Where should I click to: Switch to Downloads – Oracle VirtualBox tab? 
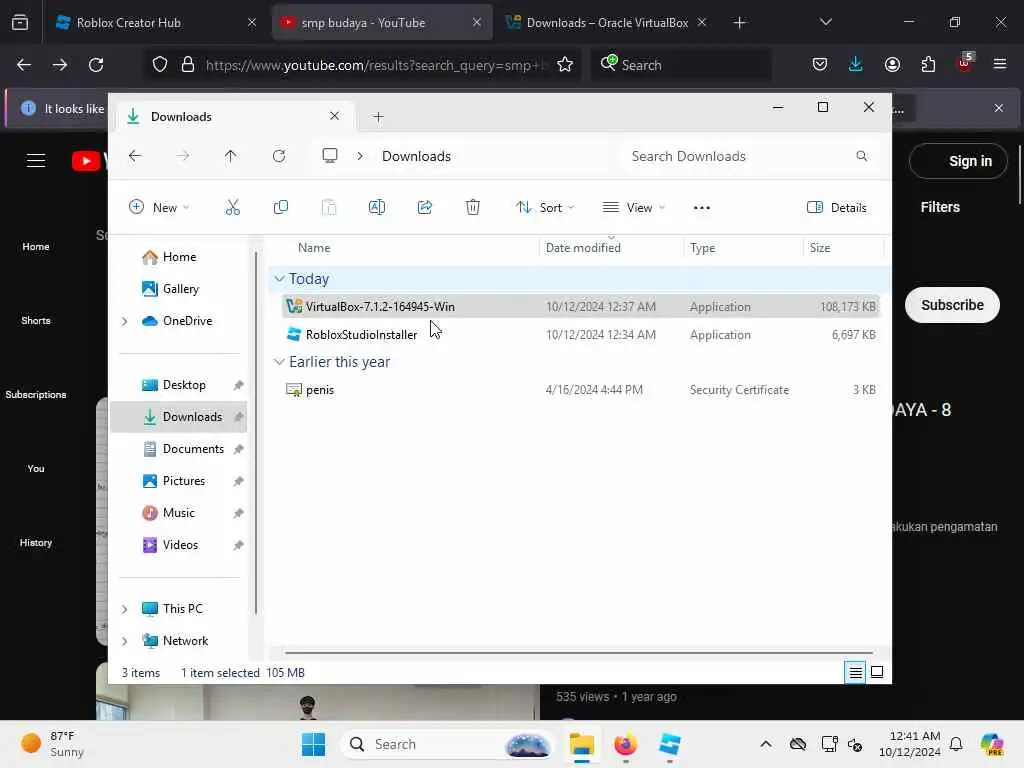[607, 23]
